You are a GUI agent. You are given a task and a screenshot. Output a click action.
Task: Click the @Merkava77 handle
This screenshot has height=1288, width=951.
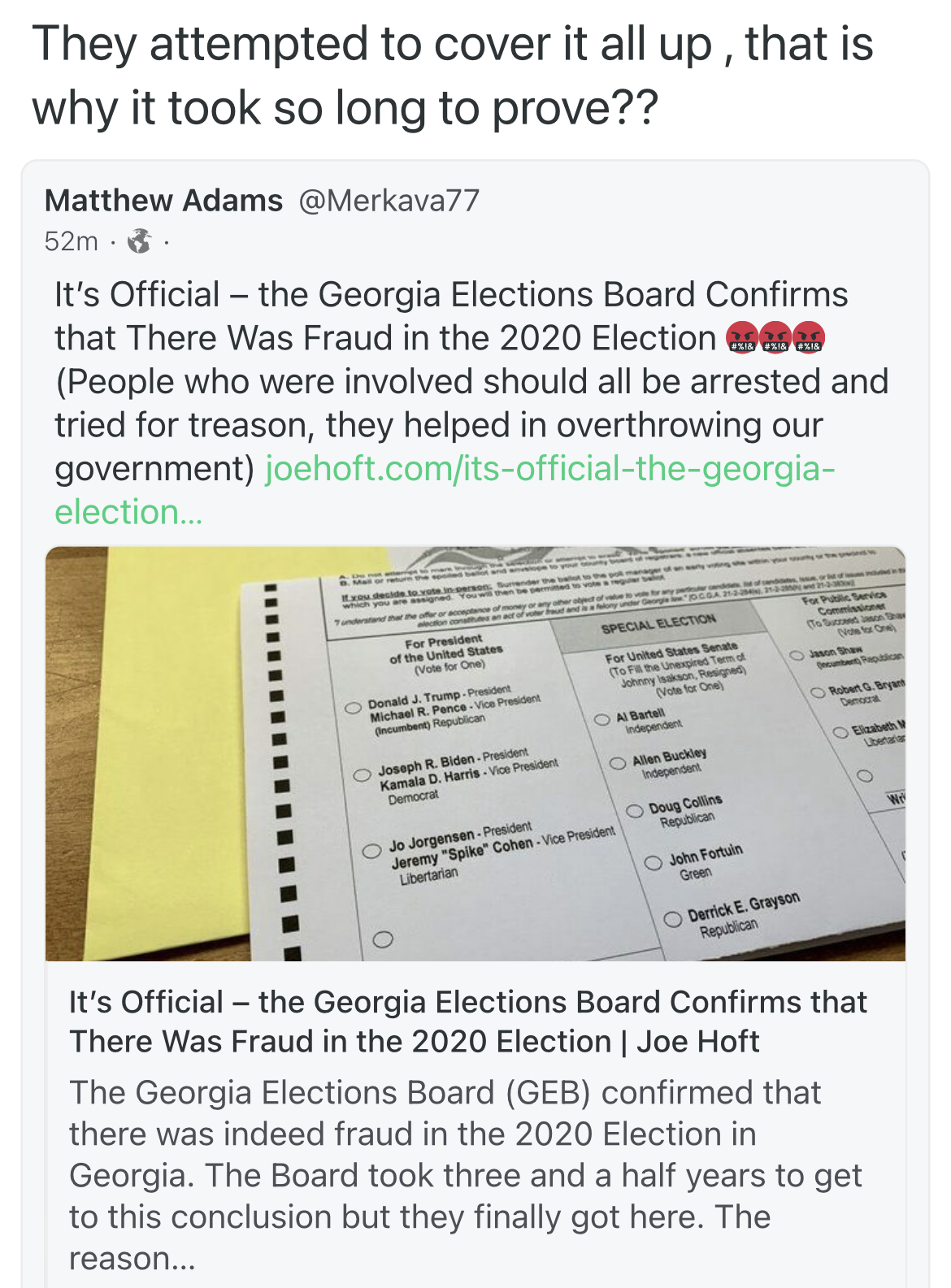coord(389,200)
